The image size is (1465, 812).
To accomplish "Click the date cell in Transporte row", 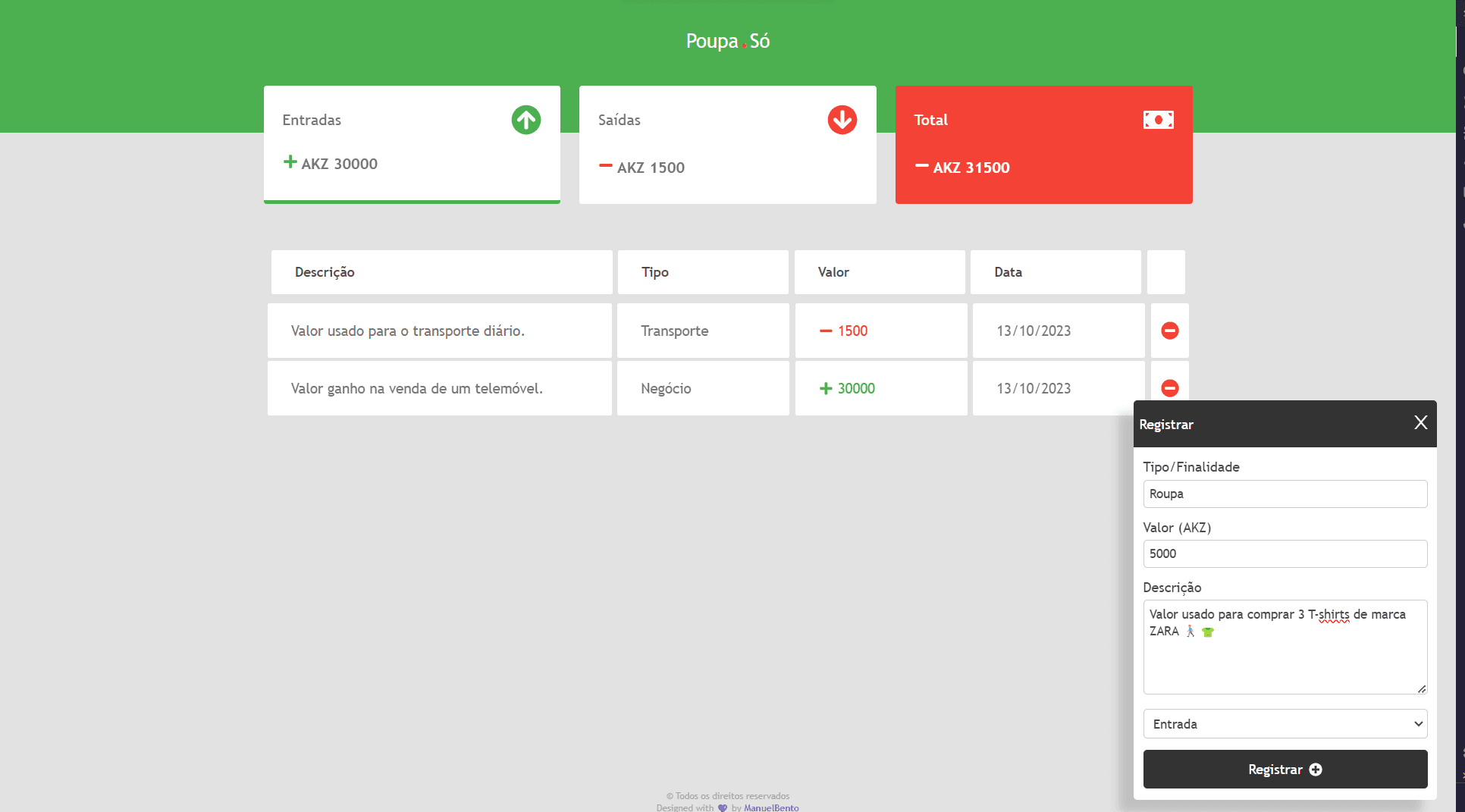I will (1059, 331).
